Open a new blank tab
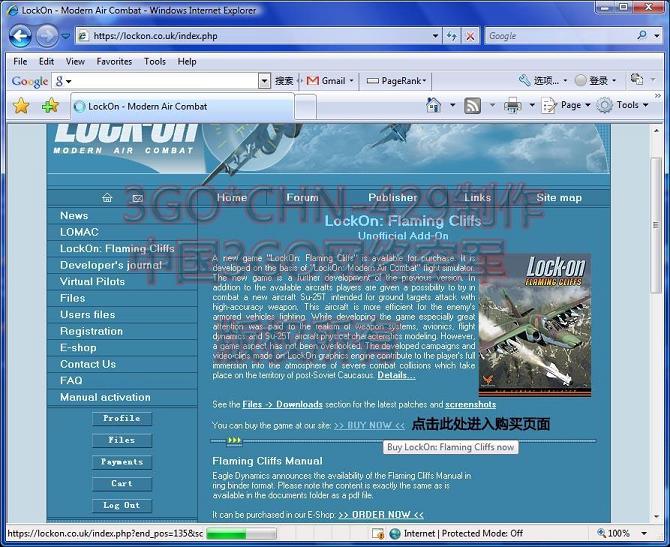The image size is (670, 547). click(x=306, y=107)
